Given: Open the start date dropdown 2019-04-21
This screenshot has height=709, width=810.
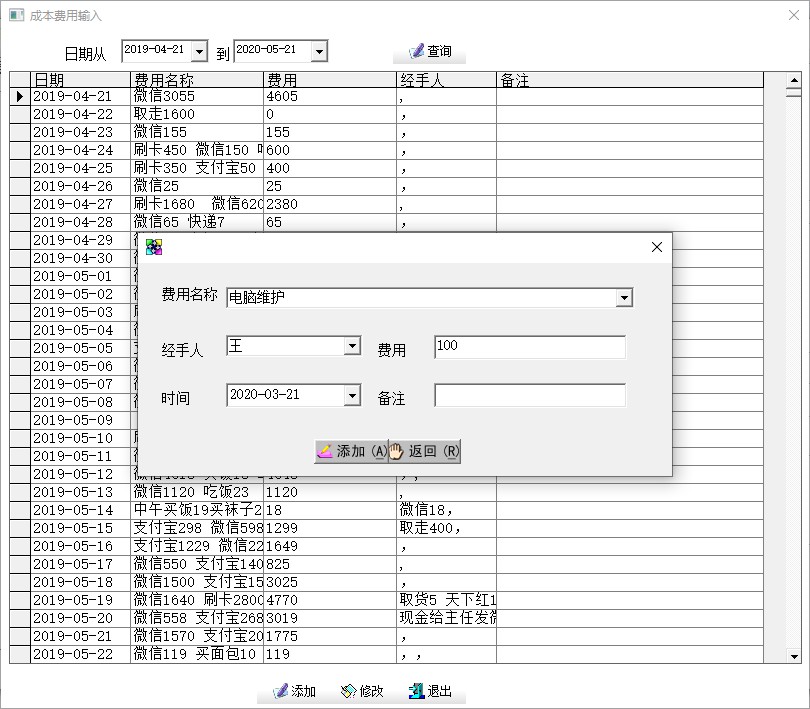Looking at the screenshot, I should coord(198,51).
